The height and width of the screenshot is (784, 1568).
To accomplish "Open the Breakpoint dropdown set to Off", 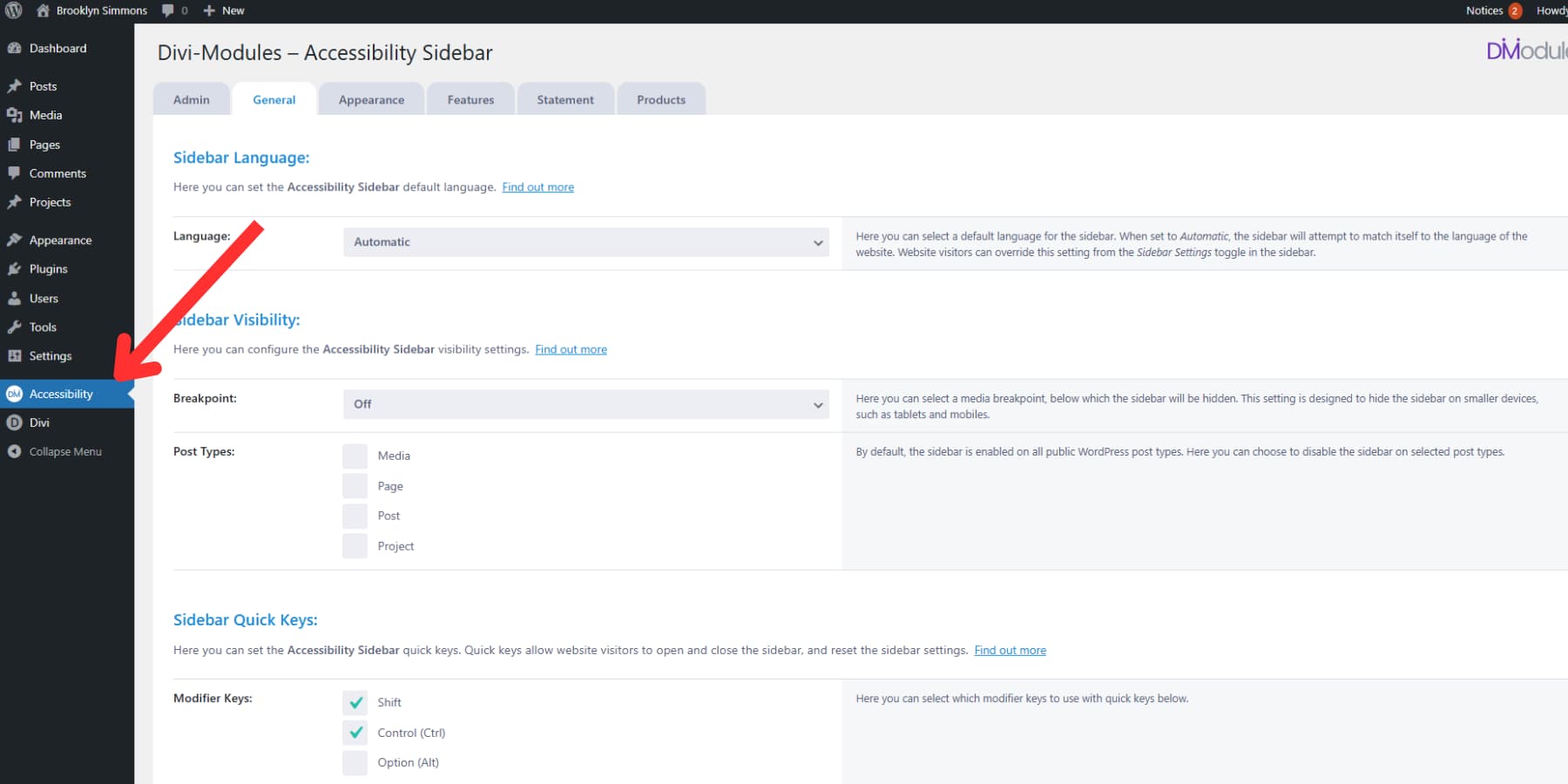I will click(585, 403).
